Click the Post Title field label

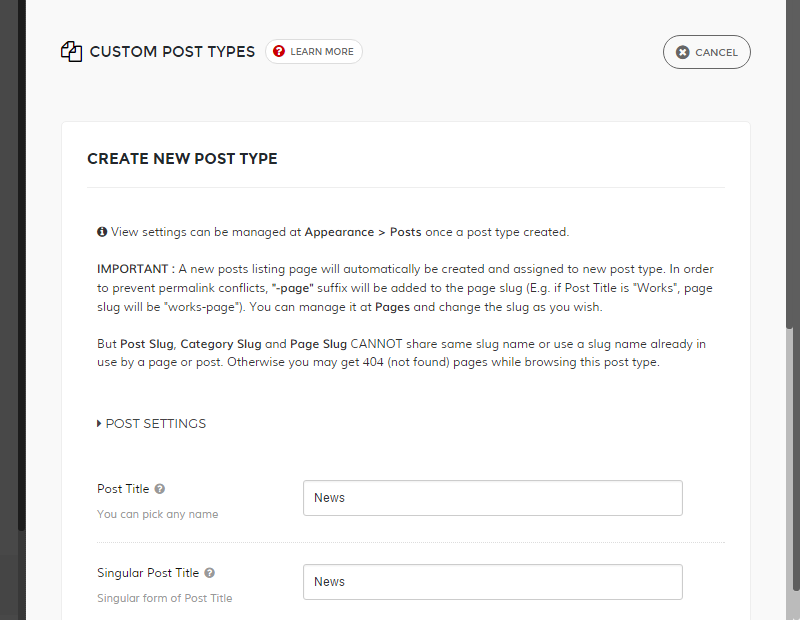point(123,490)
